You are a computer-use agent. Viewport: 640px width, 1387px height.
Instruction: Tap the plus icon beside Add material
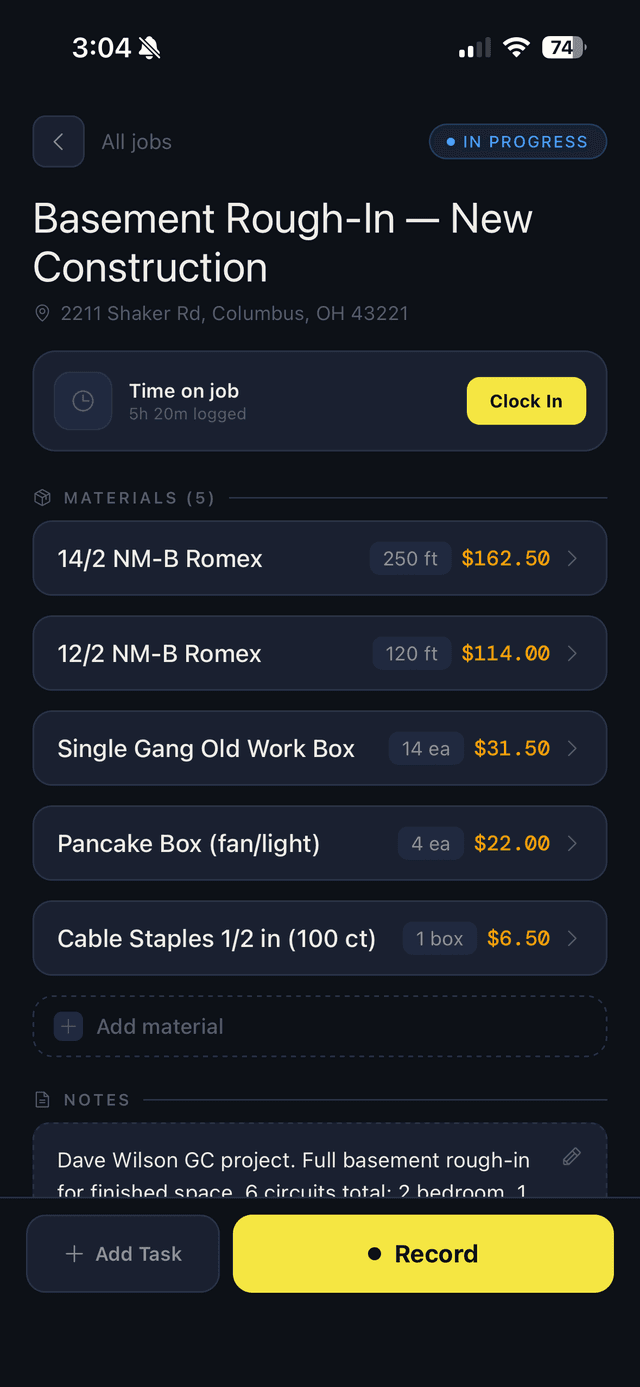click(x=69, y=1027)
